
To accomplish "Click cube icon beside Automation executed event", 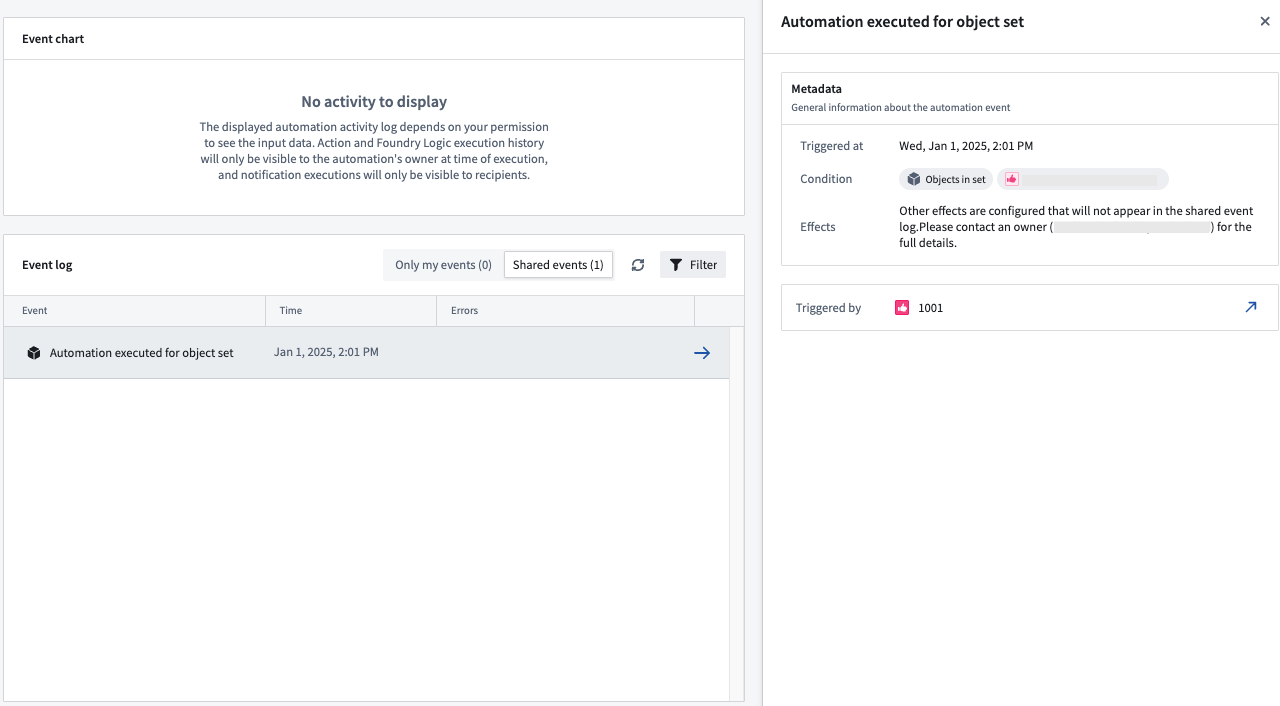I will pos(34,353).
